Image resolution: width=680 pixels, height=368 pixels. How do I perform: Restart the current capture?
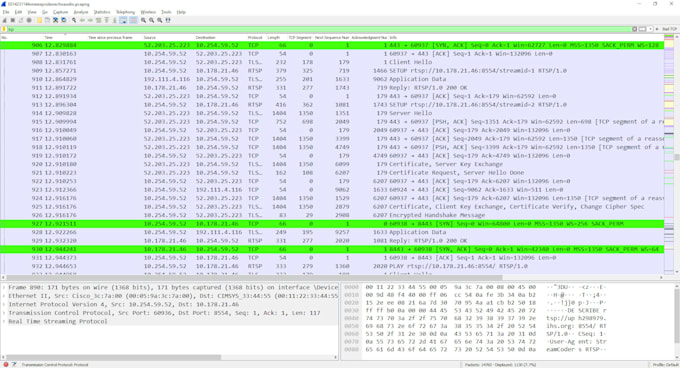point(21,20)
